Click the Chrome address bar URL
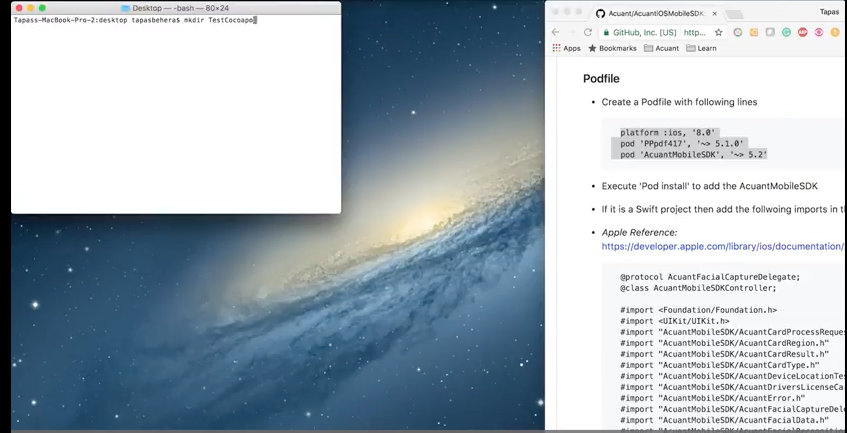This screenshot has height=433, width=847. (x=694, y=32)
